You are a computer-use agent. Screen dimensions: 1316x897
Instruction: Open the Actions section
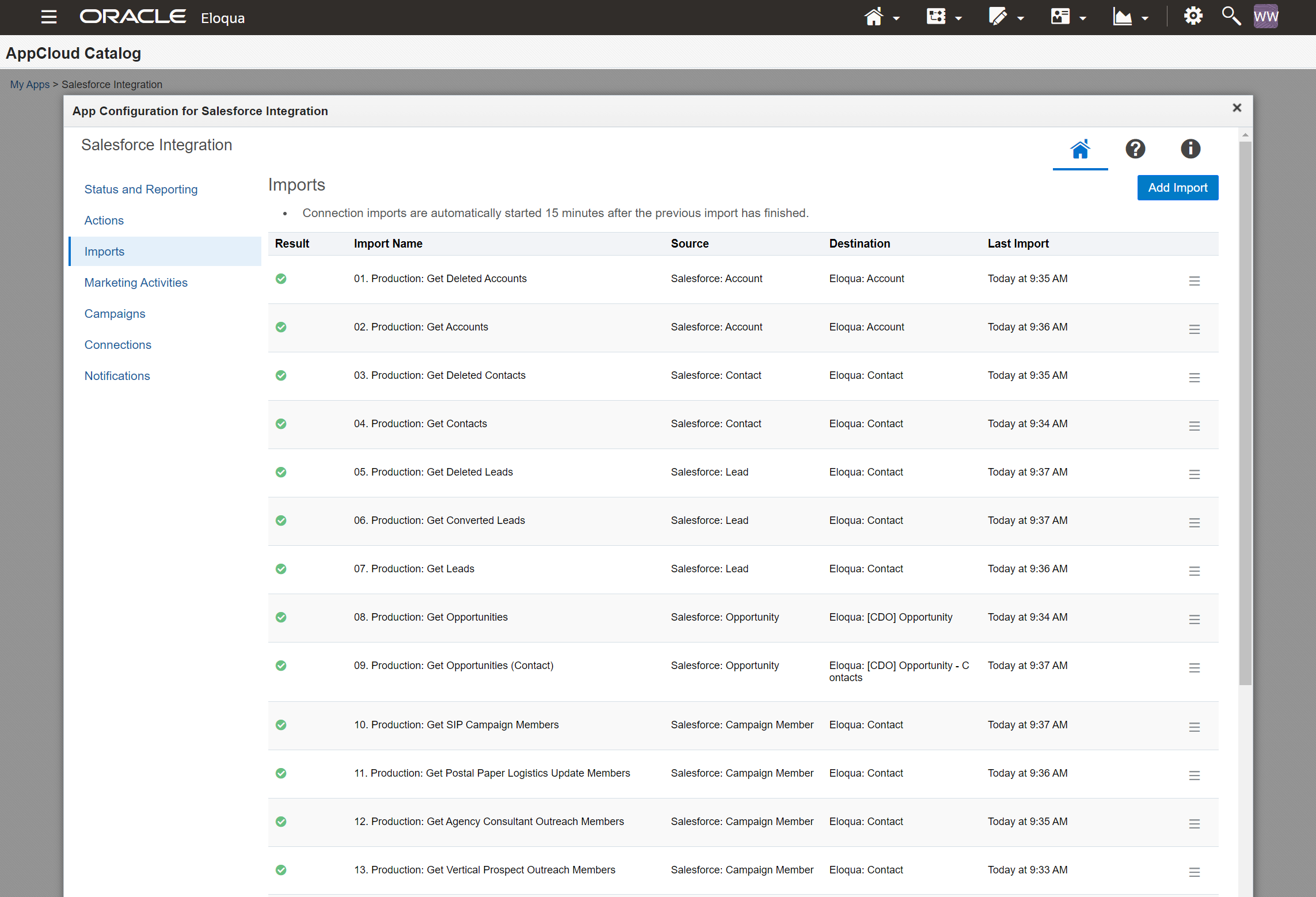[x=104, y=221]
